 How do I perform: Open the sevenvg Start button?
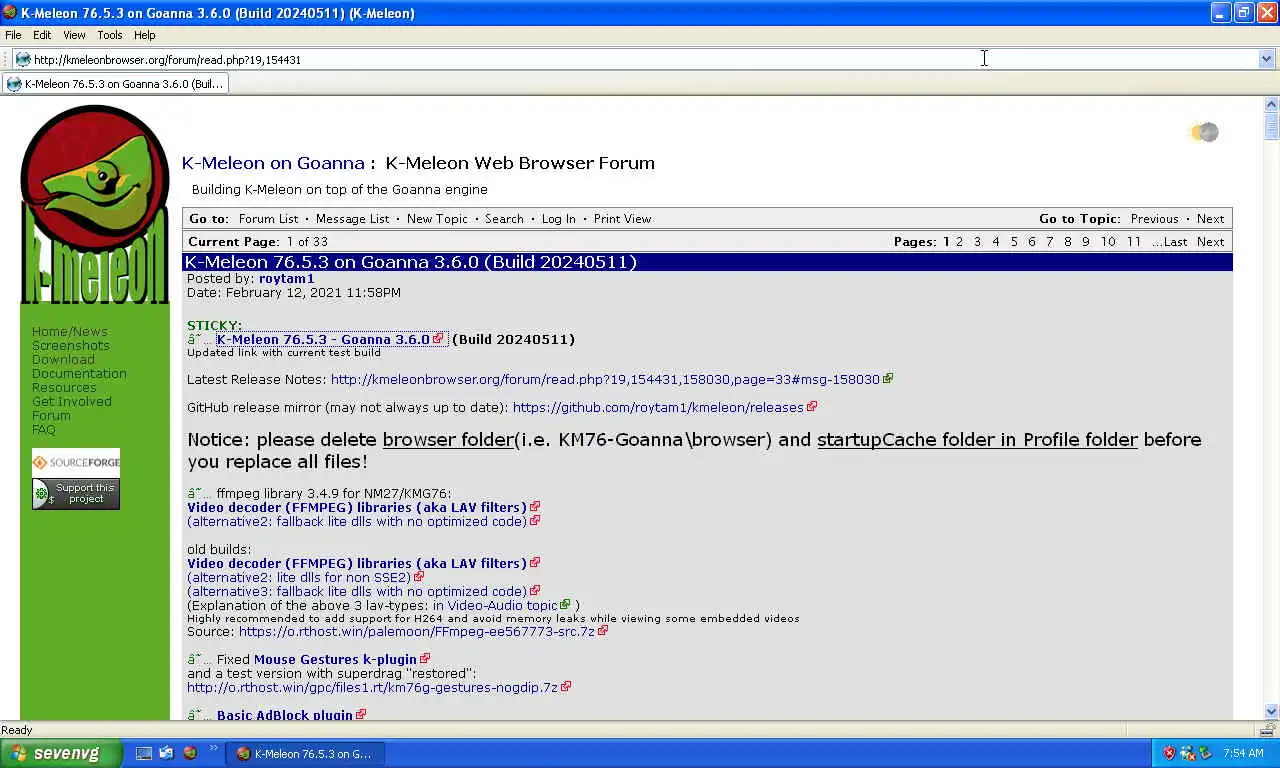(60, 753)
